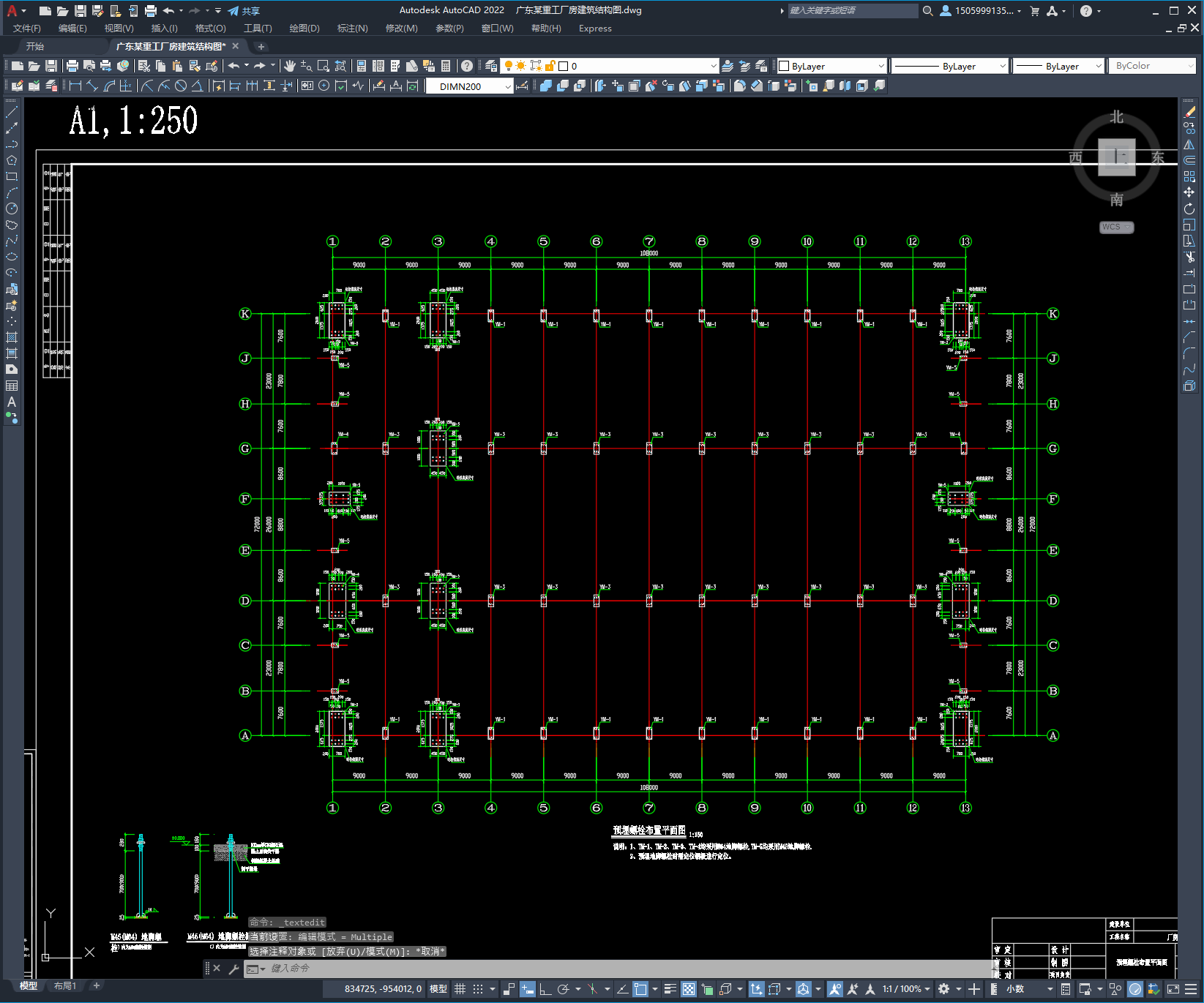Toggle the drawing grid display
This screenshot has height=1003, width=1204.
pos(460,989)
